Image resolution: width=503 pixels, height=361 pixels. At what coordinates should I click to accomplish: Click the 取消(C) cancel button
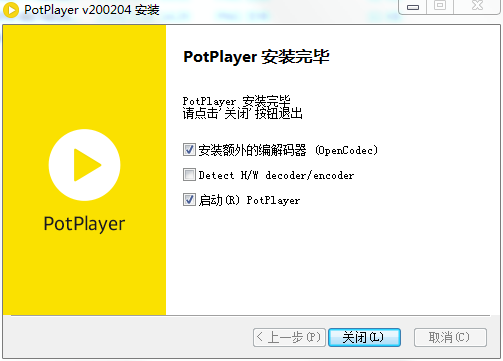coord(450,337)
